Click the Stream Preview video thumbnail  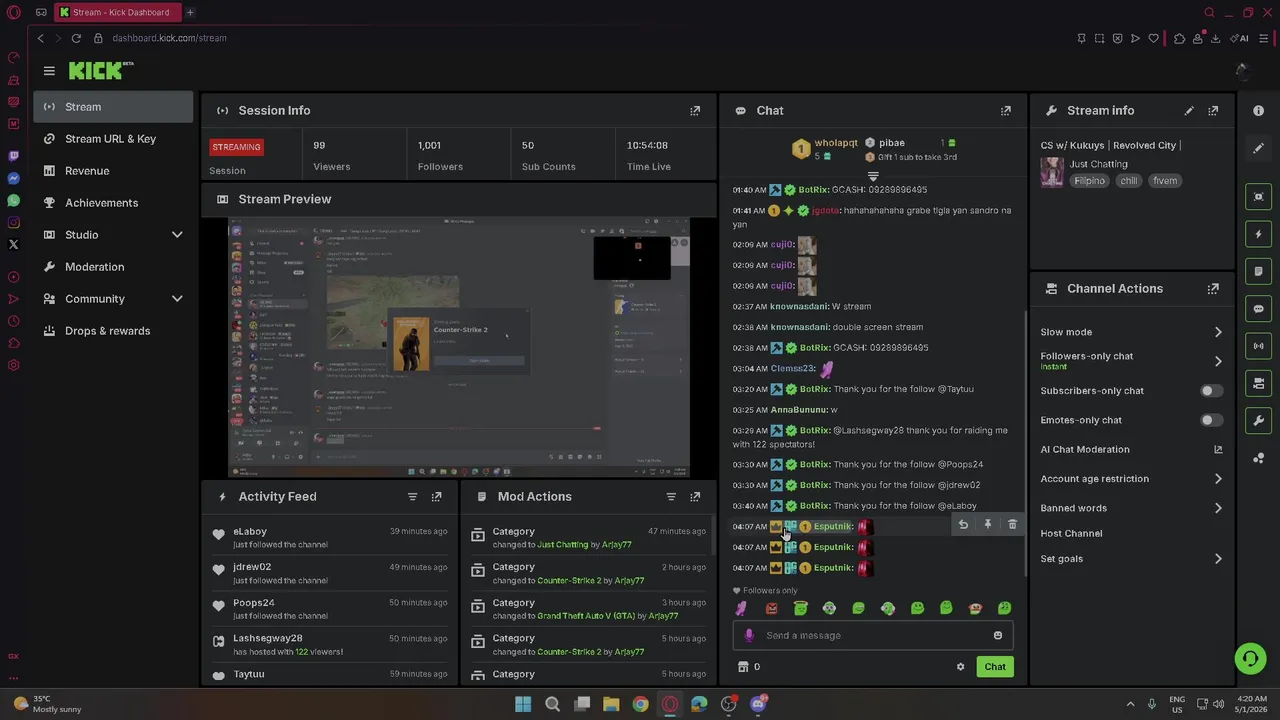click(x=459, y=347)
